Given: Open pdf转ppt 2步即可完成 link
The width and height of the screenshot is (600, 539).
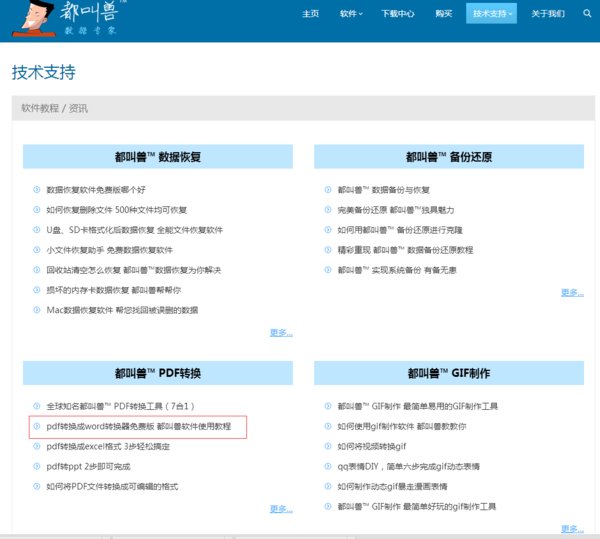Looking at the screenshot, I should 88,466.
